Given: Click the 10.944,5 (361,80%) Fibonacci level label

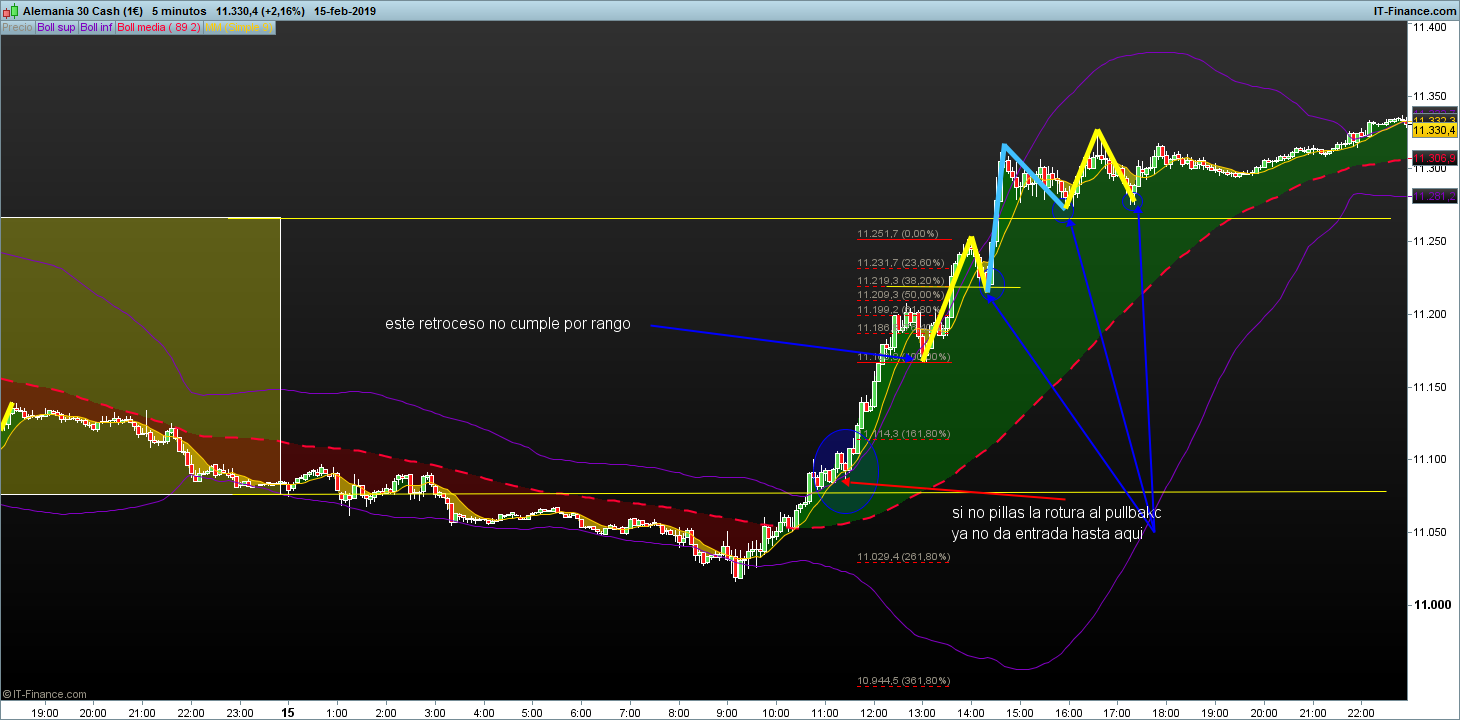Looking at the screenshot, I should [904, 681].
